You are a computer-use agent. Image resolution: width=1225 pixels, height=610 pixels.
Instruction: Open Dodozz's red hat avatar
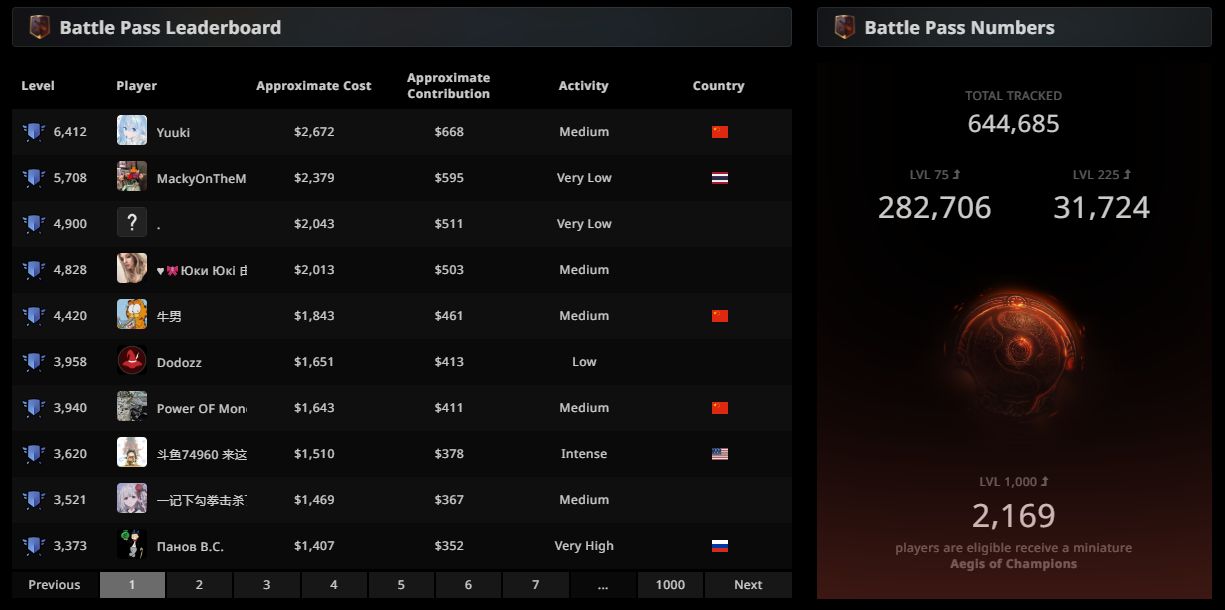click(x=132, y=361)
